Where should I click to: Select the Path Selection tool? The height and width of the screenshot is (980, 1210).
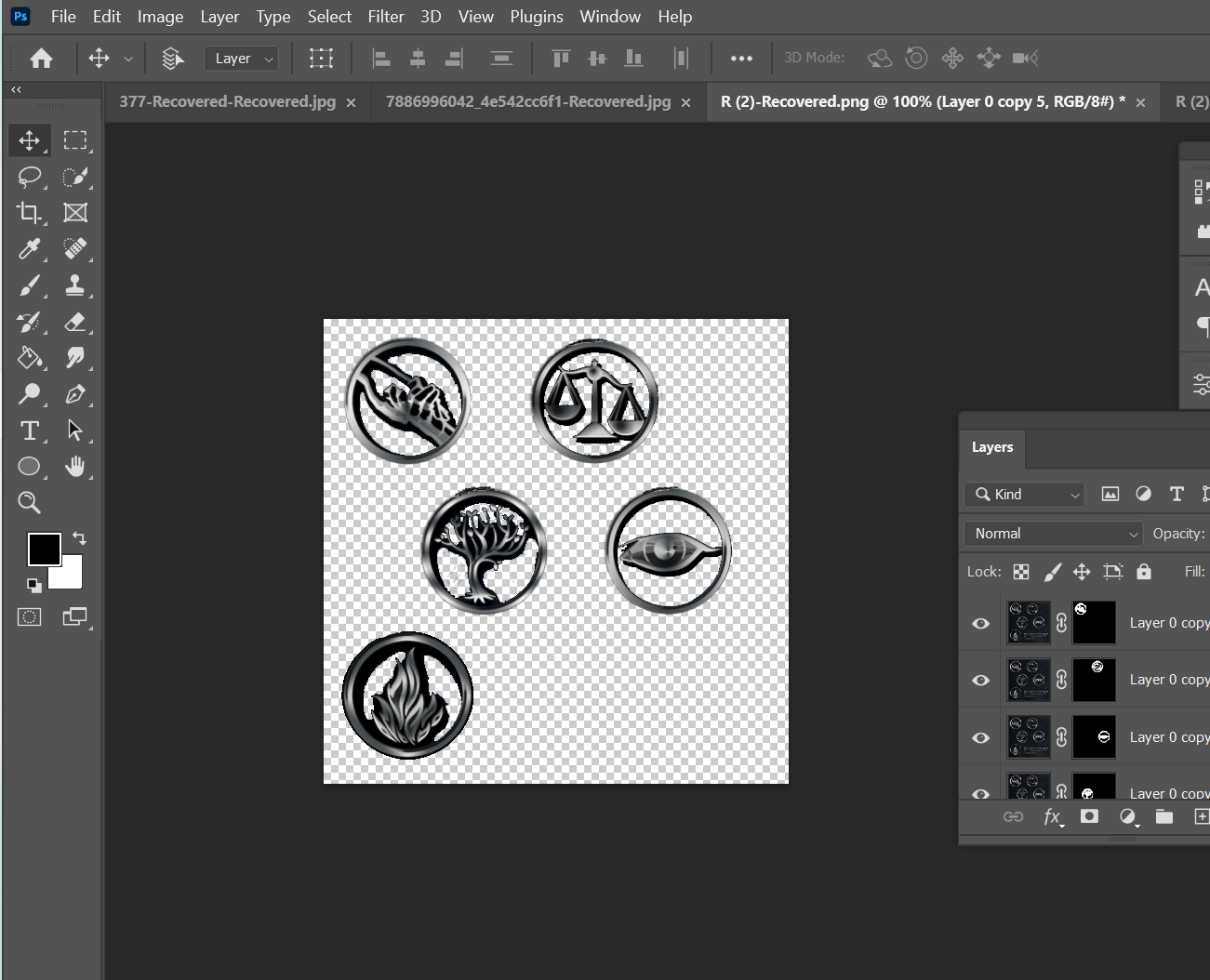(75, 430)
